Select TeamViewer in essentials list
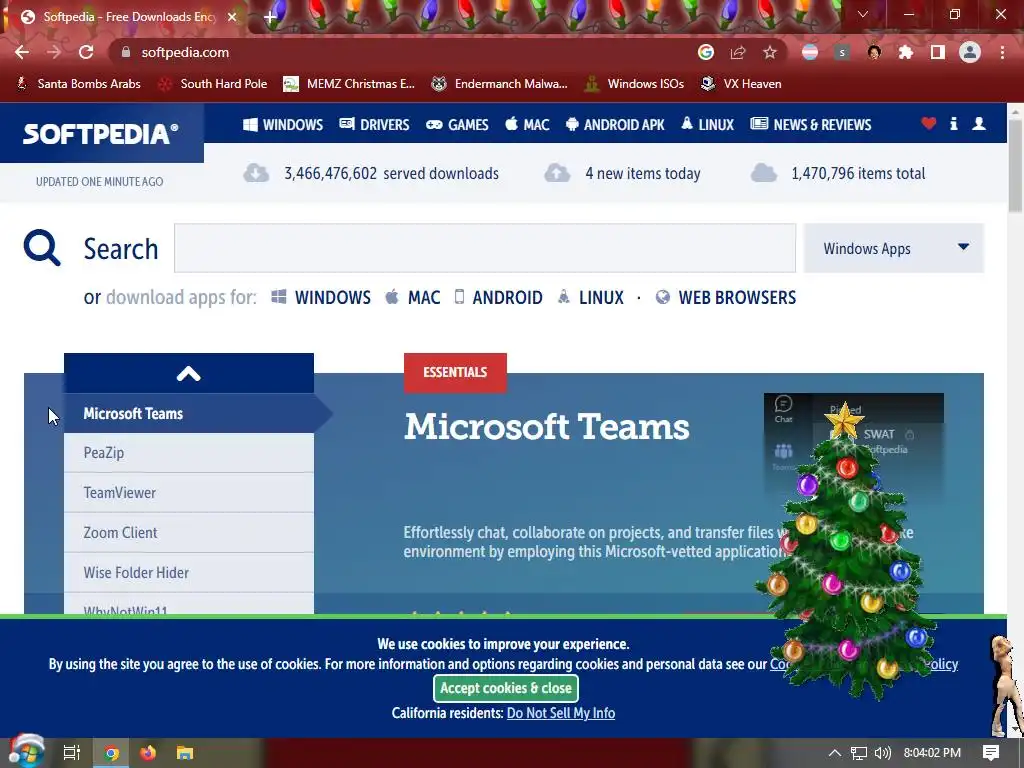Viewport: 1024px width, 768px height. pyautogui.click(x=189, y=492)
